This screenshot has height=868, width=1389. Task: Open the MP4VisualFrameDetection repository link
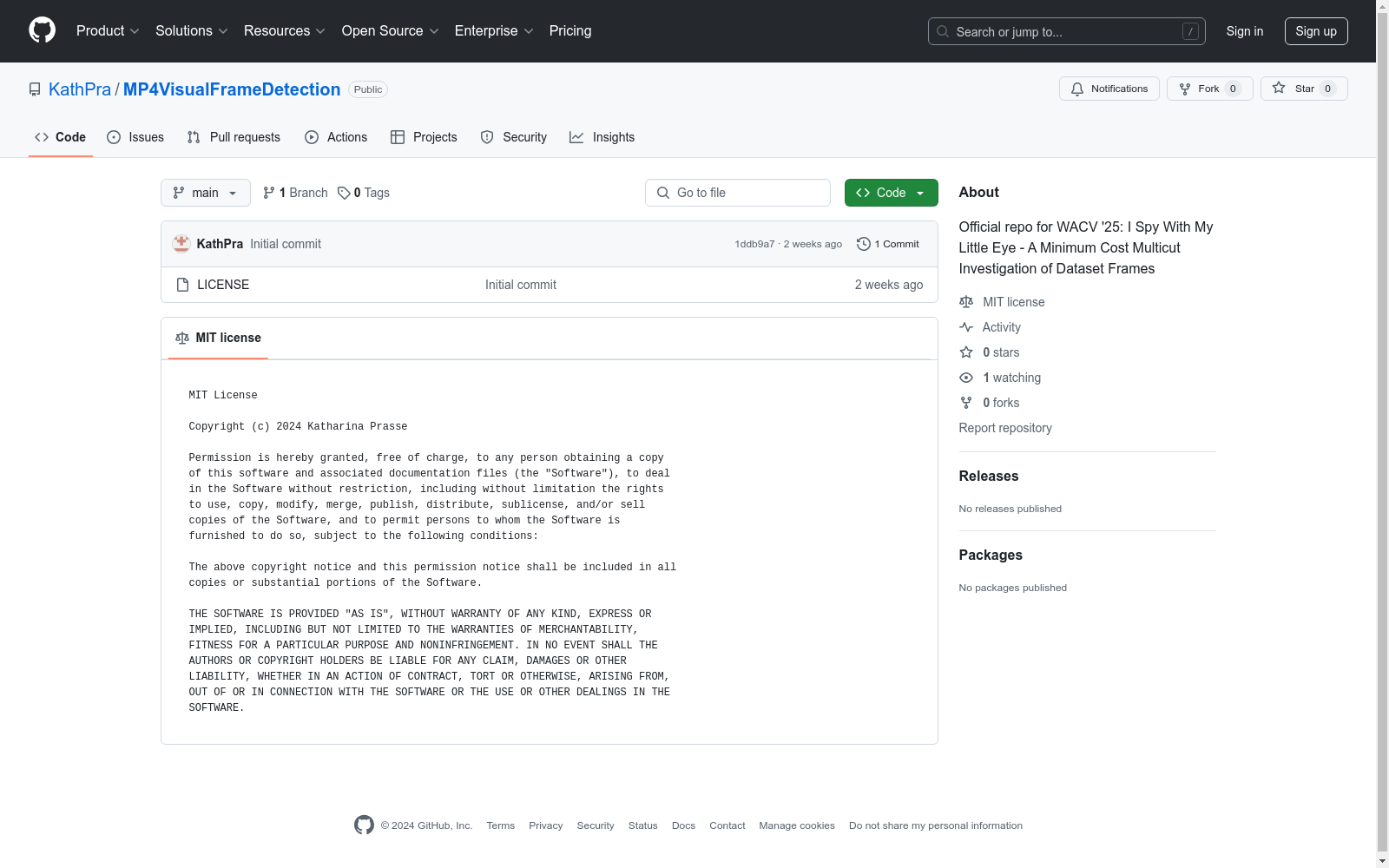click(232, 89)
